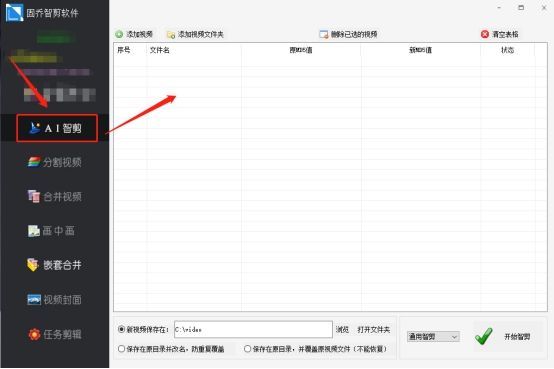554x369 pixels.
Task: Click the 打开文件夹 button
Action: (374, 329)
